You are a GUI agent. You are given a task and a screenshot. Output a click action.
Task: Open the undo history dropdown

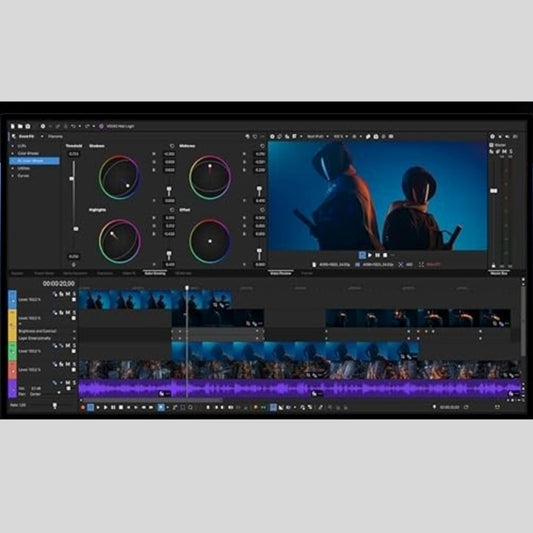pos(80,126)
